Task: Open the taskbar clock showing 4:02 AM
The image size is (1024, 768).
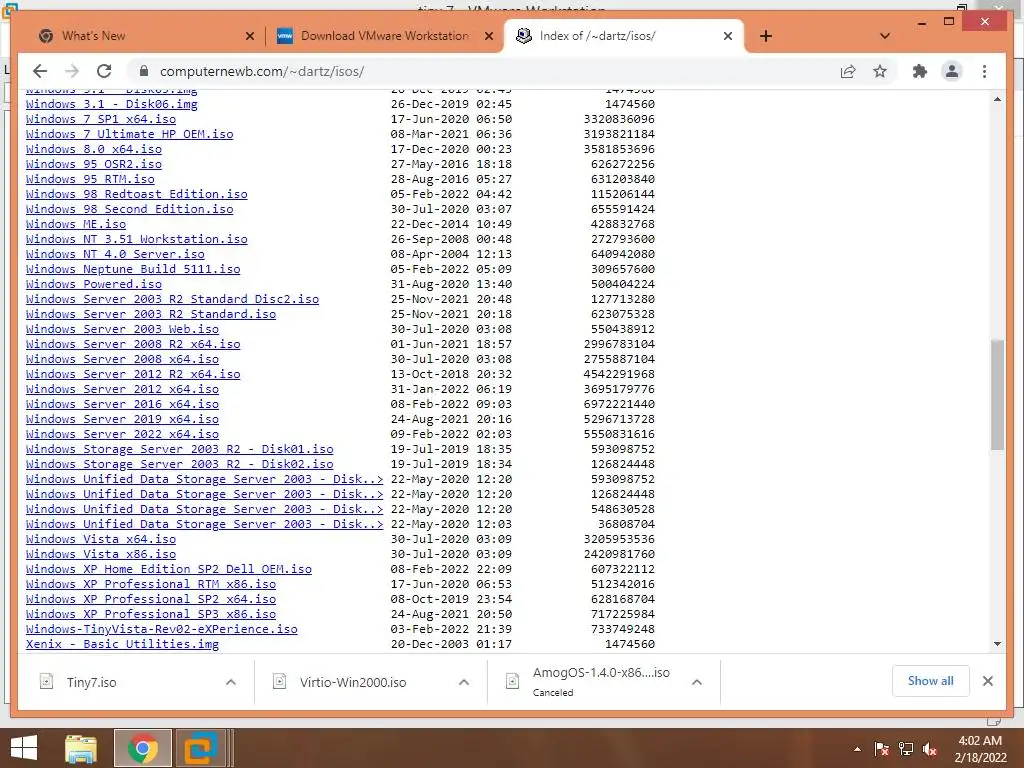Action: click(x=980, y=749)
